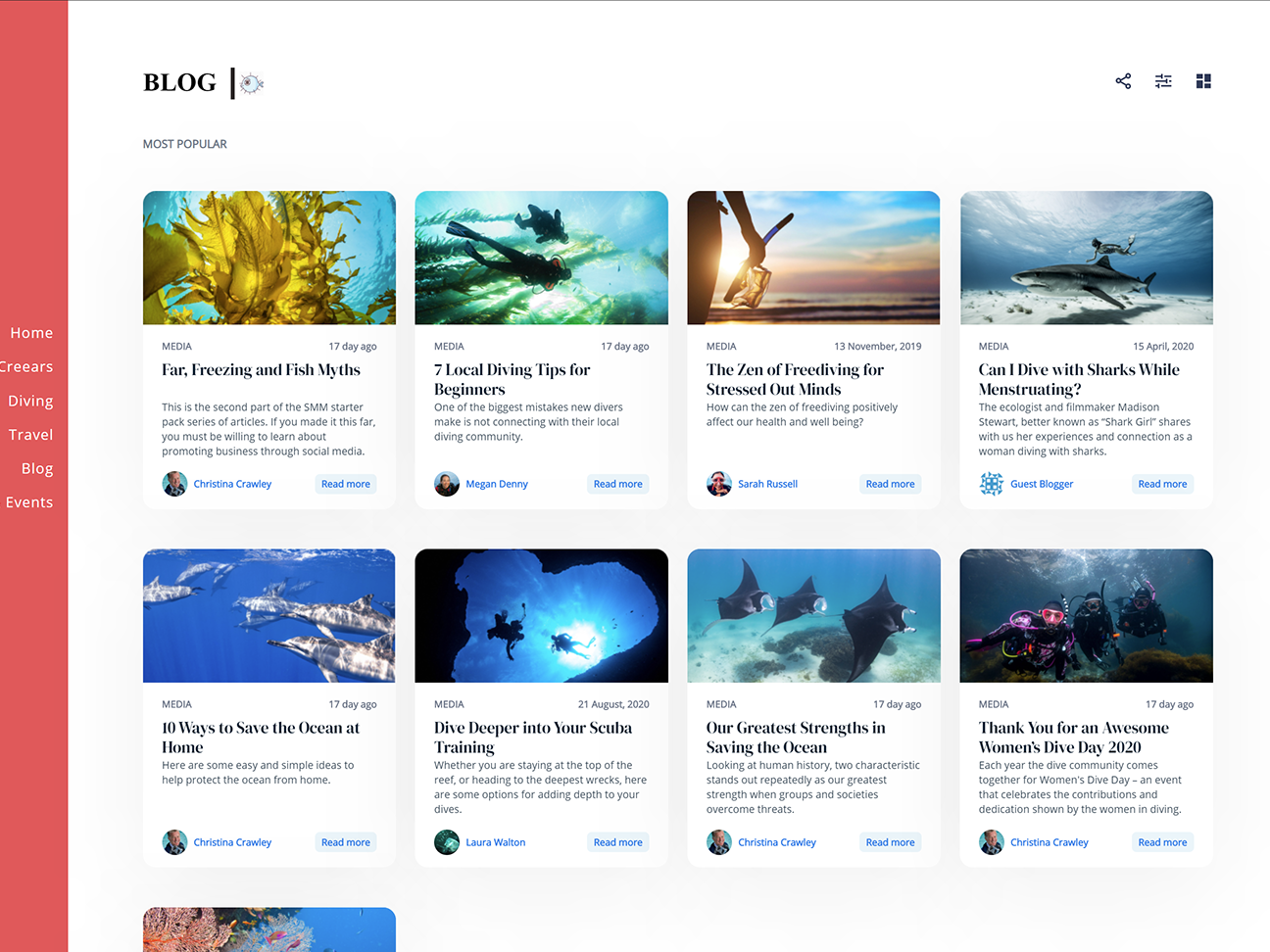Click the Guest Blogger avatar icon
The image size is (1270, 952).
click(992, 484)
